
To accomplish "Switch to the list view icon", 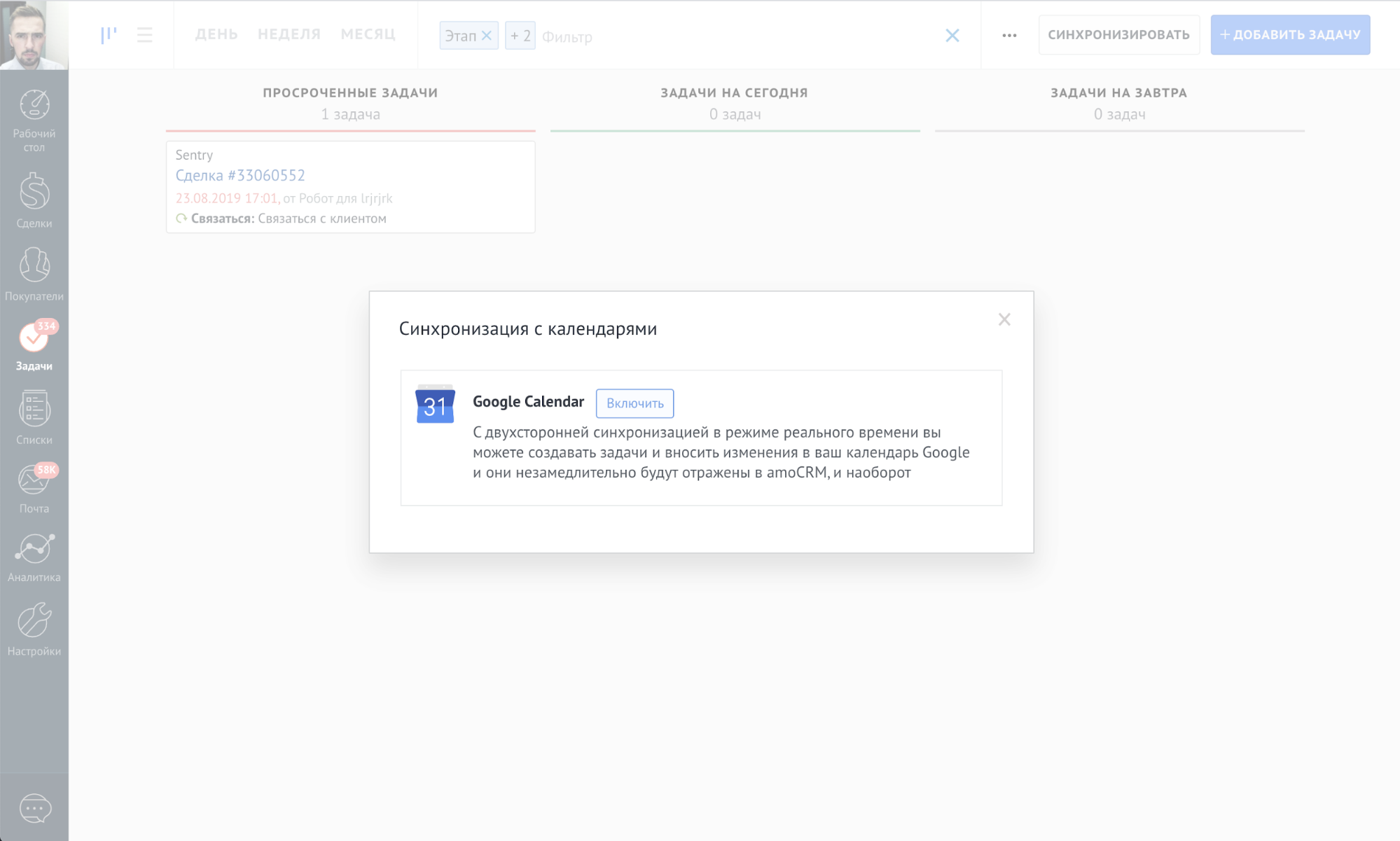I will (x=145, y=35).
